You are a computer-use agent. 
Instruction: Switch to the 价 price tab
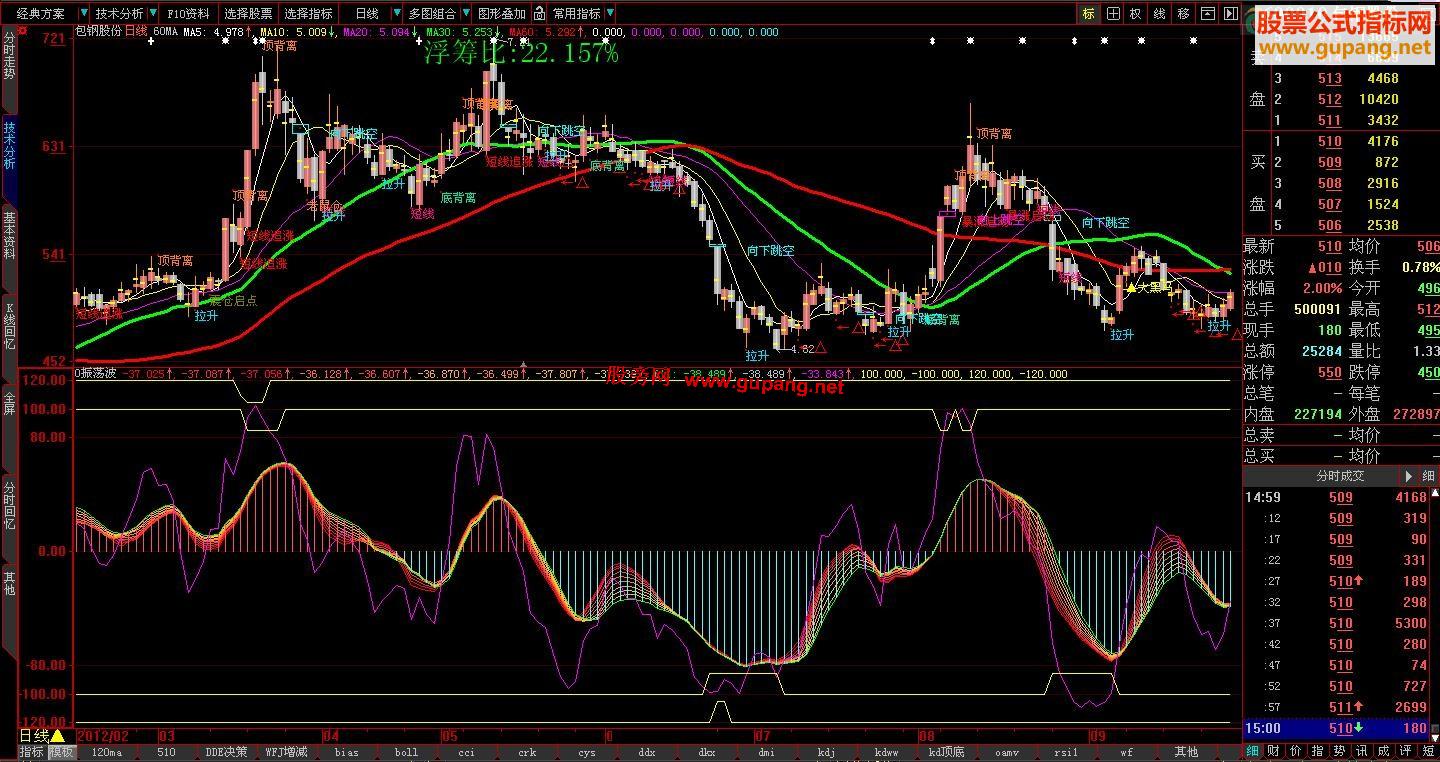[x=1296, y=751]
